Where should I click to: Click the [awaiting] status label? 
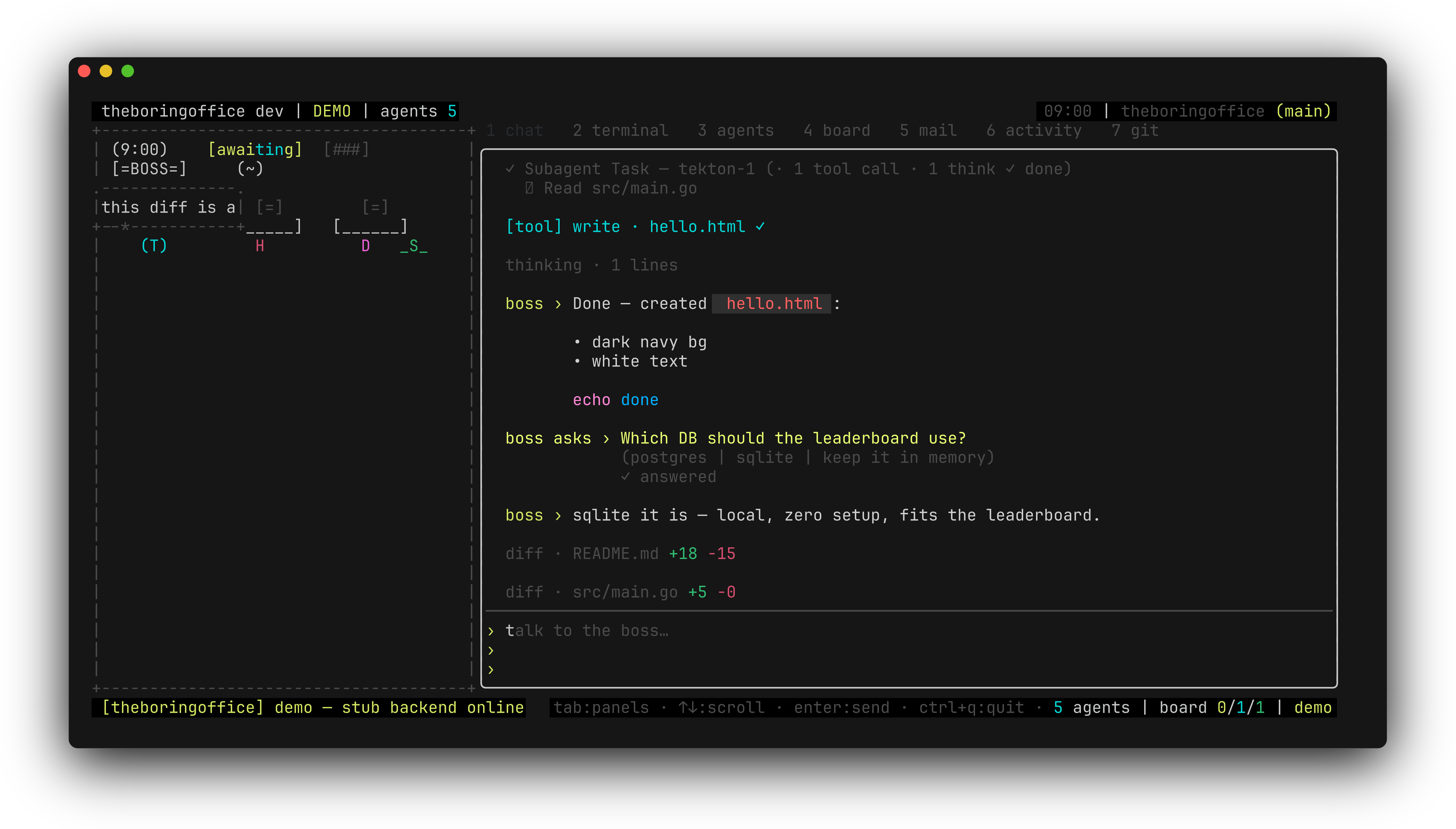coord(254,149)
